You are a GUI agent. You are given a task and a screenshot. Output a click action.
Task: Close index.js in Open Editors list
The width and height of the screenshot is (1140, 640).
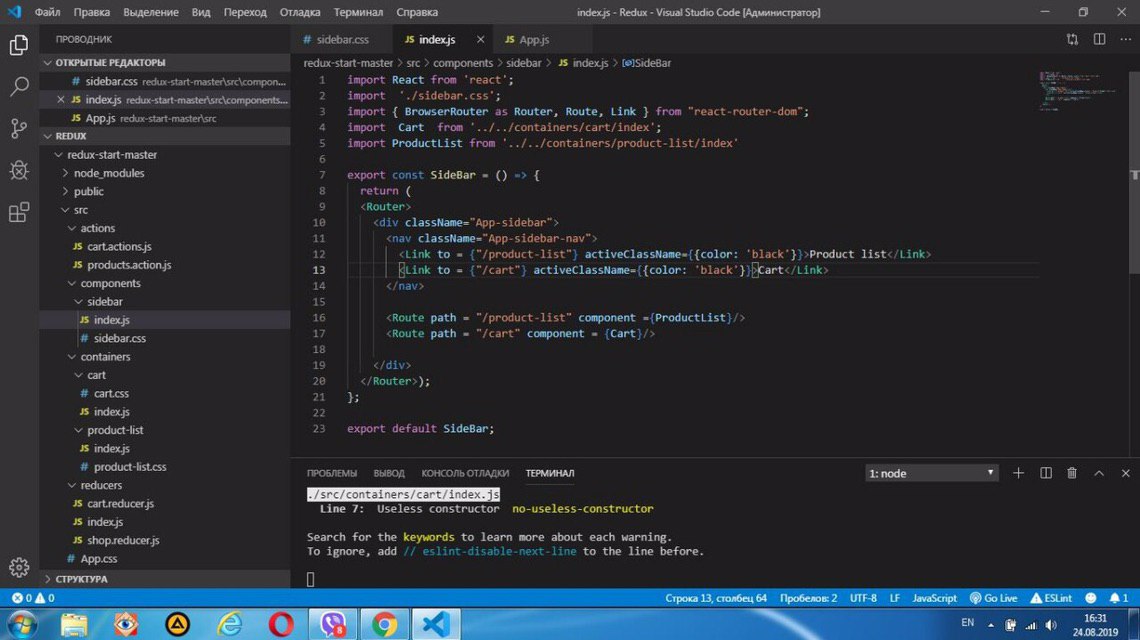[61, 100]
